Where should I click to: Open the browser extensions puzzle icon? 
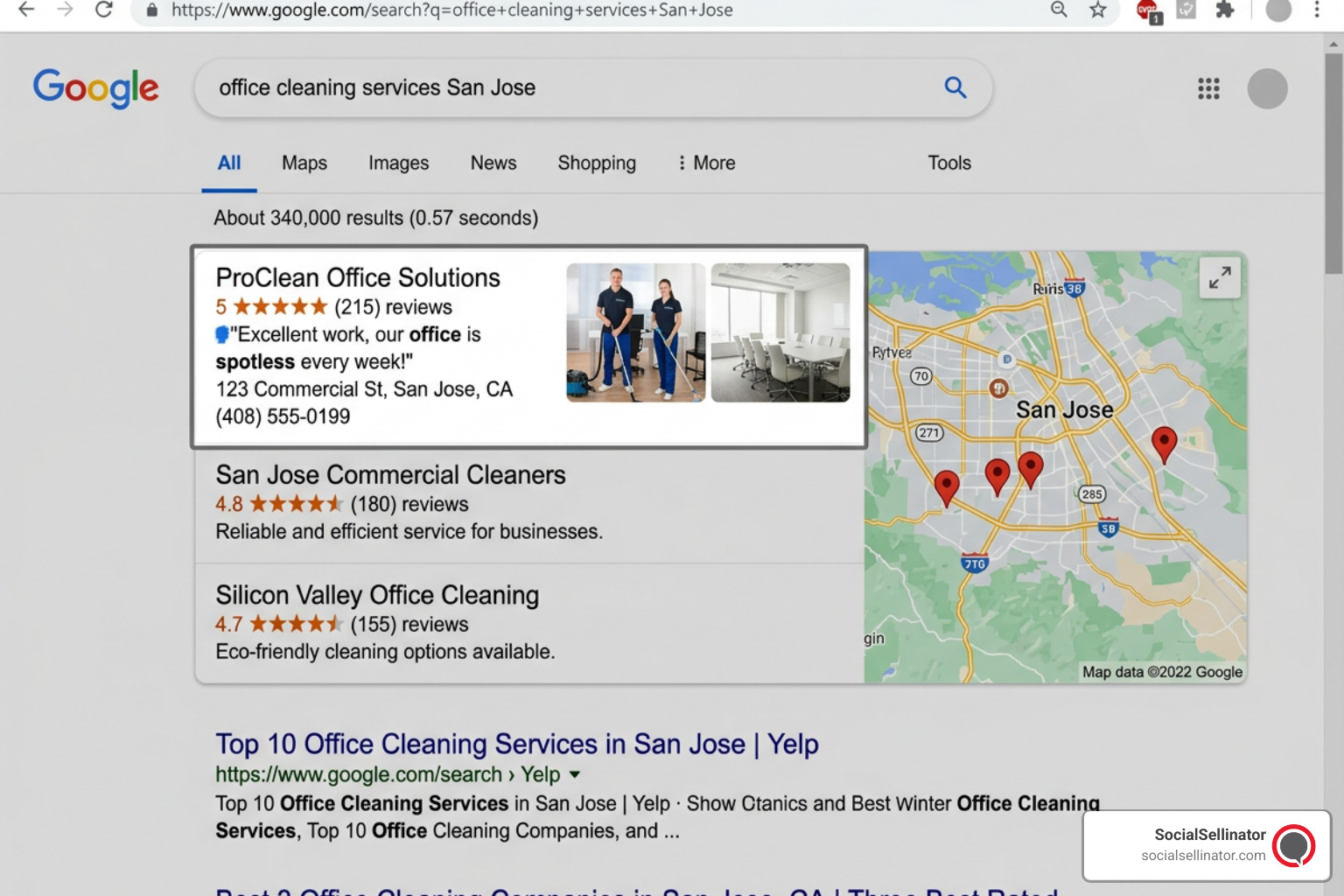(x=1224, y=11)
